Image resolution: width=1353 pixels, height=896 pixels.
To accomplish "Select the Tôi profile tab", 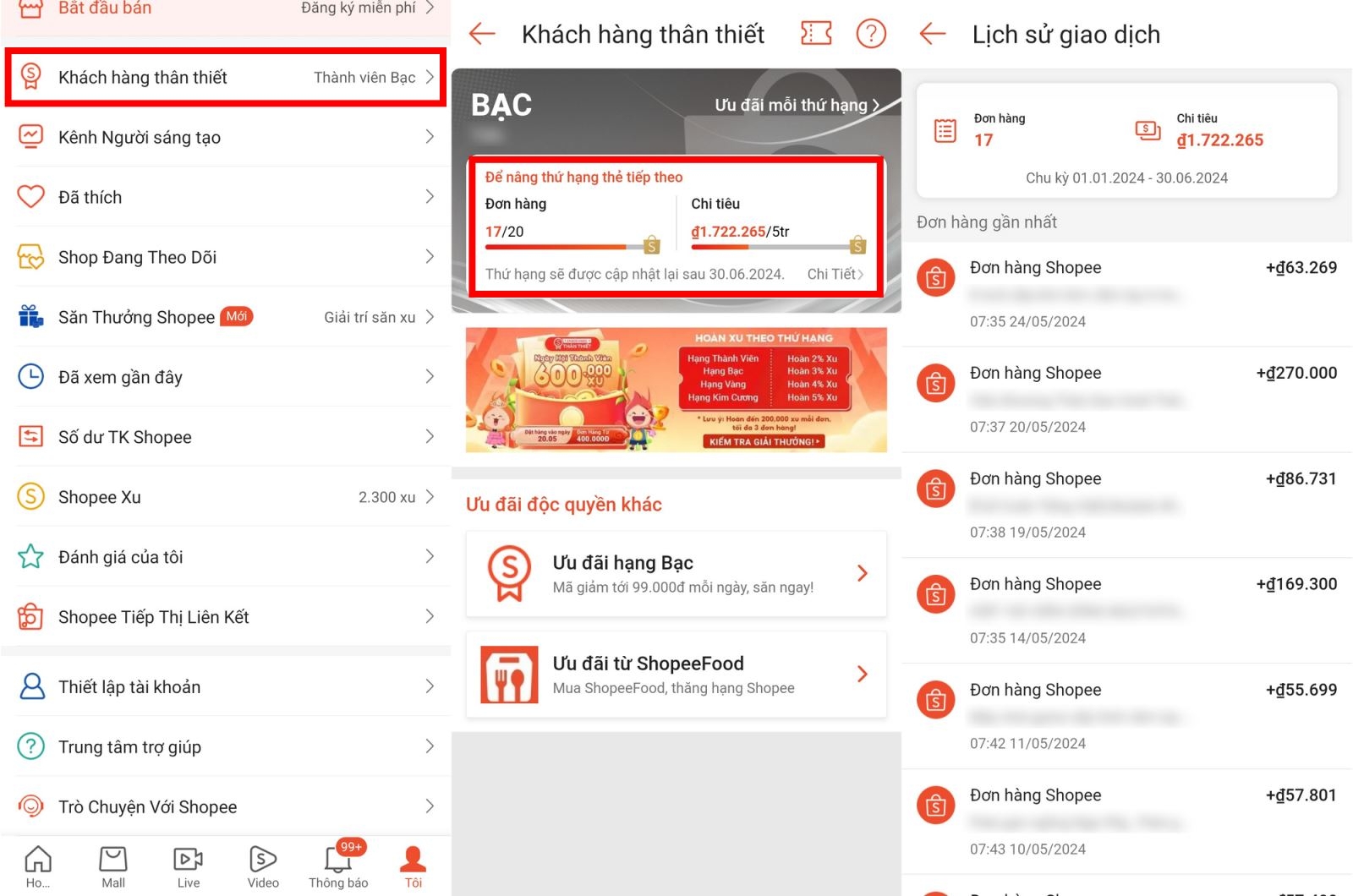I will click(x=414, y=866).
